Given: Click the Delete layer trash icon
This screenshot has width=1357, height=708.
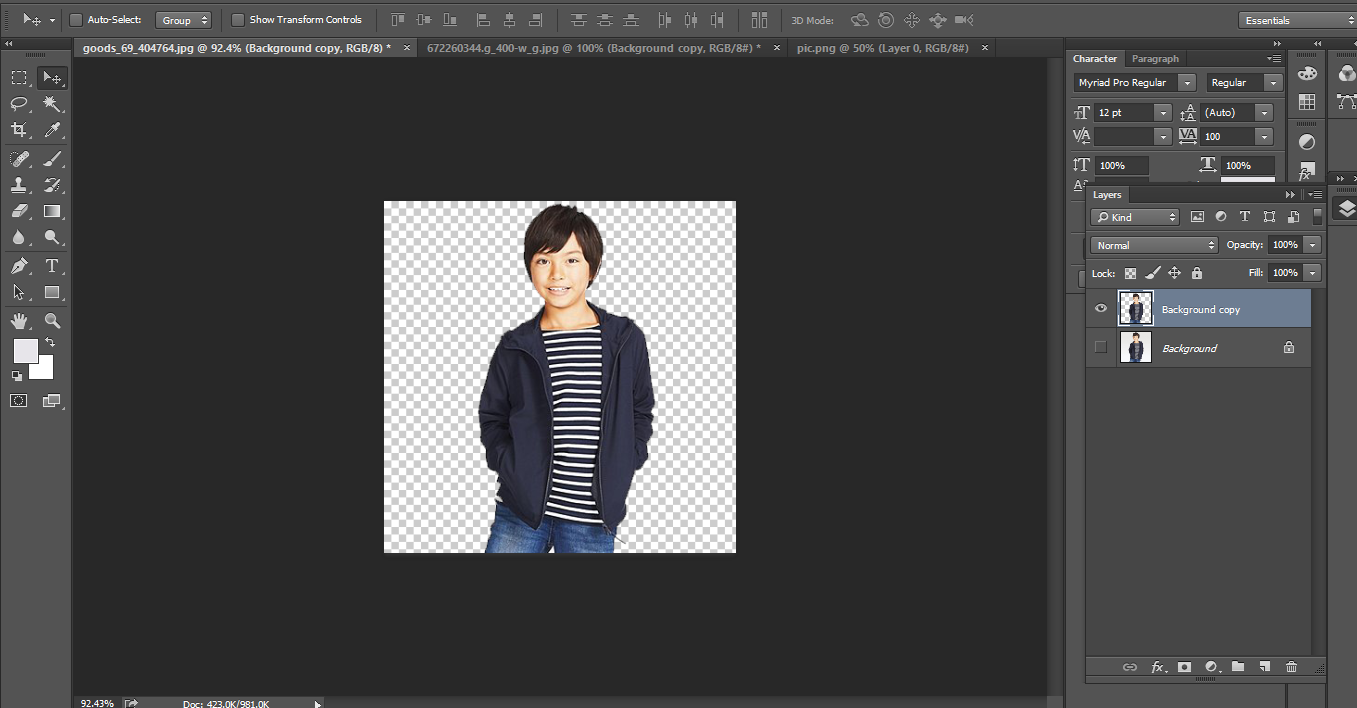Looking at the screenshot, I should coord(1291,667).
